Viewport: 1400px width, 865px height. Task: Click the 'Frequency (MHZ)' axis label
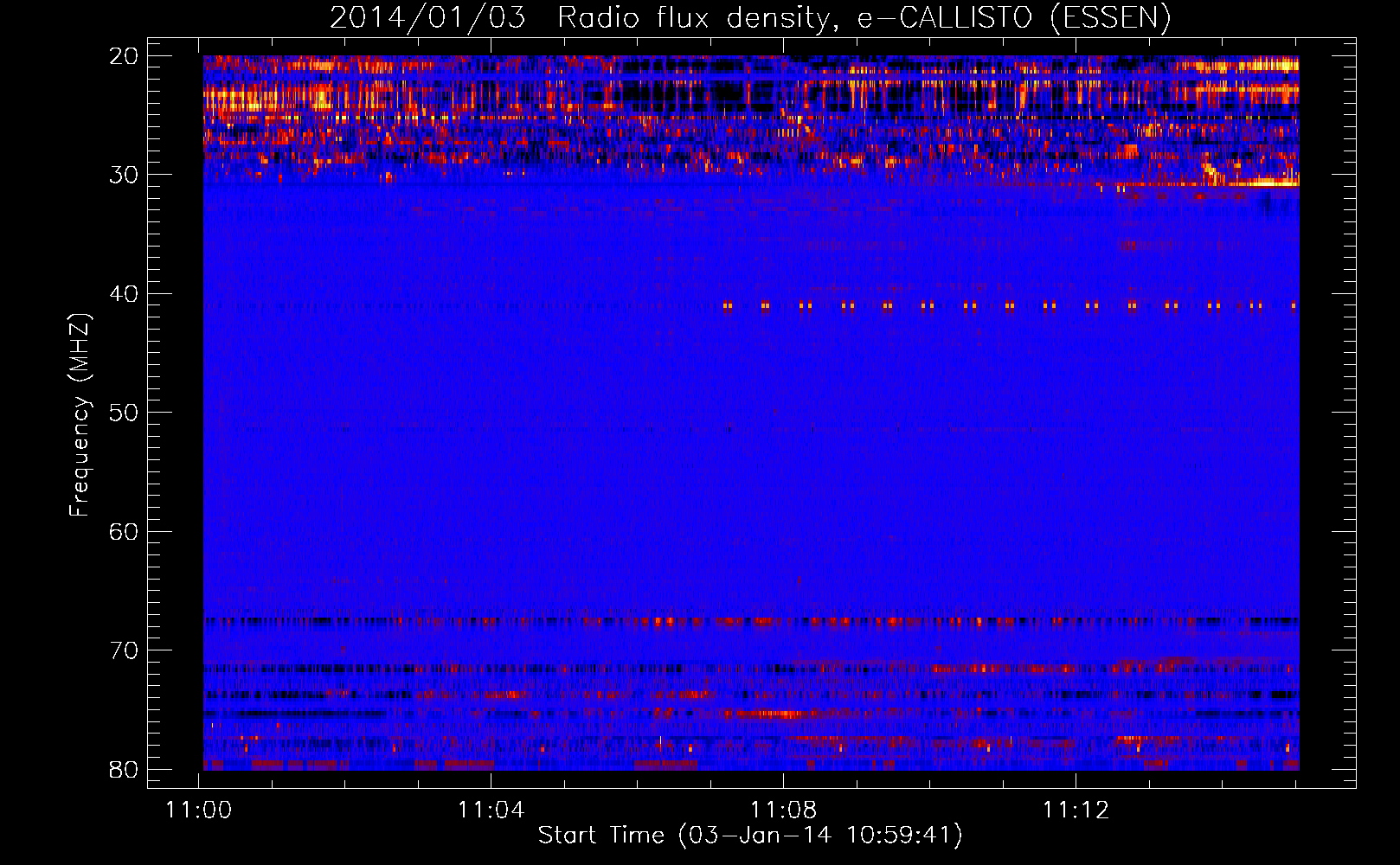80,415
